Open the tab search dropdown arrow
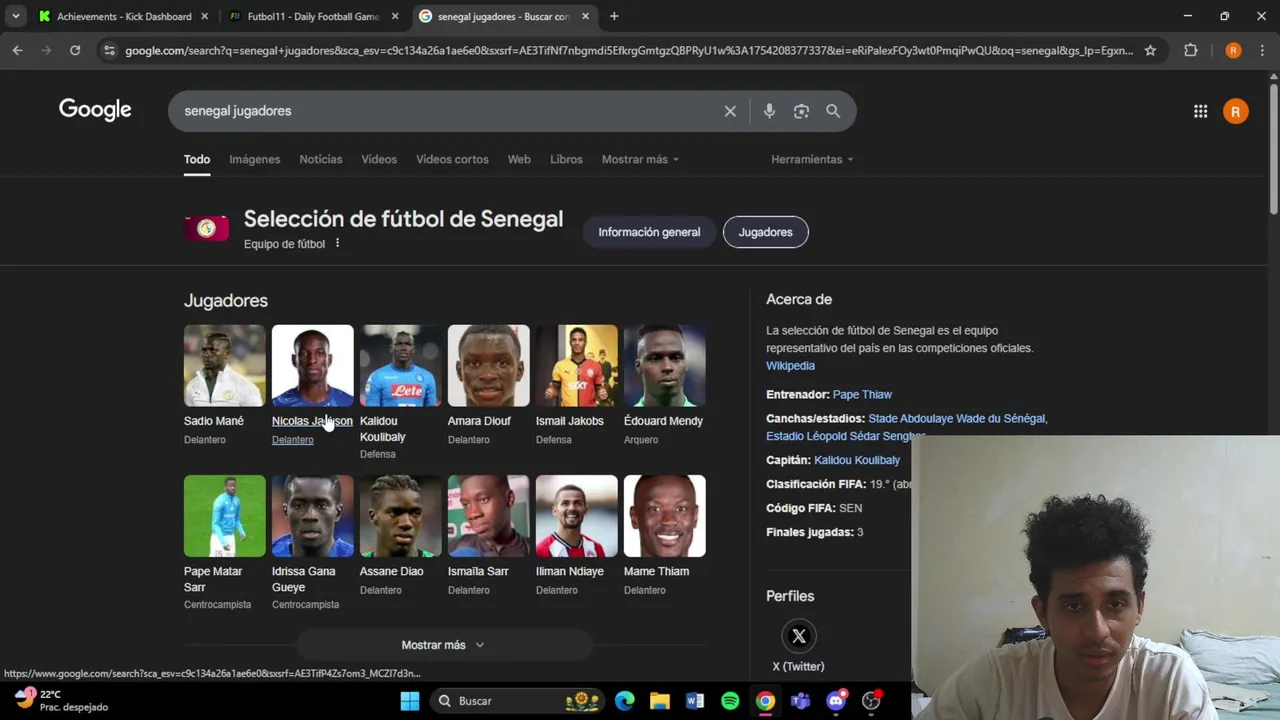 [x=16, y=16]
